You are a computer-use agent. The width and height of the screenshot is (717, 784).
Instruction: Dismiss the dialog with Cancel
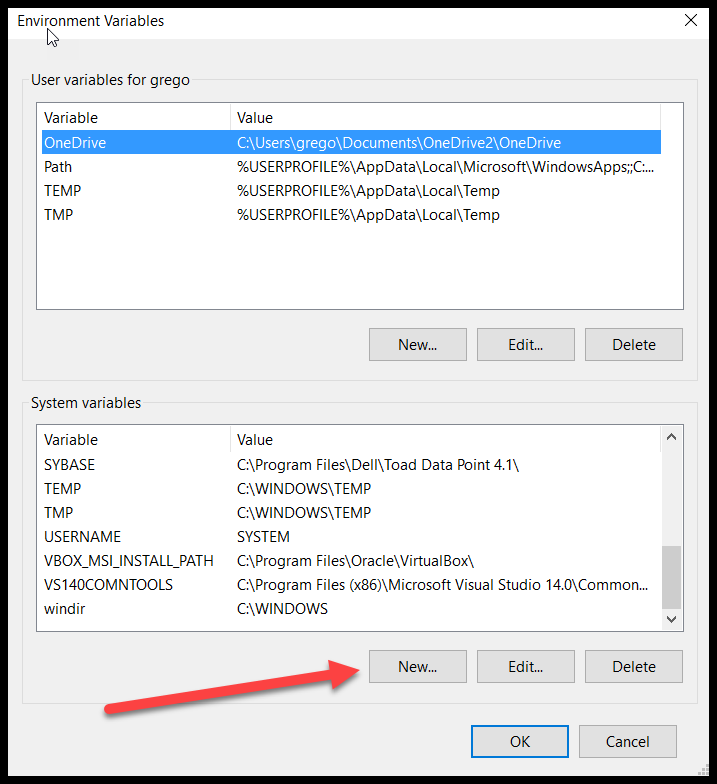point(628,742)
